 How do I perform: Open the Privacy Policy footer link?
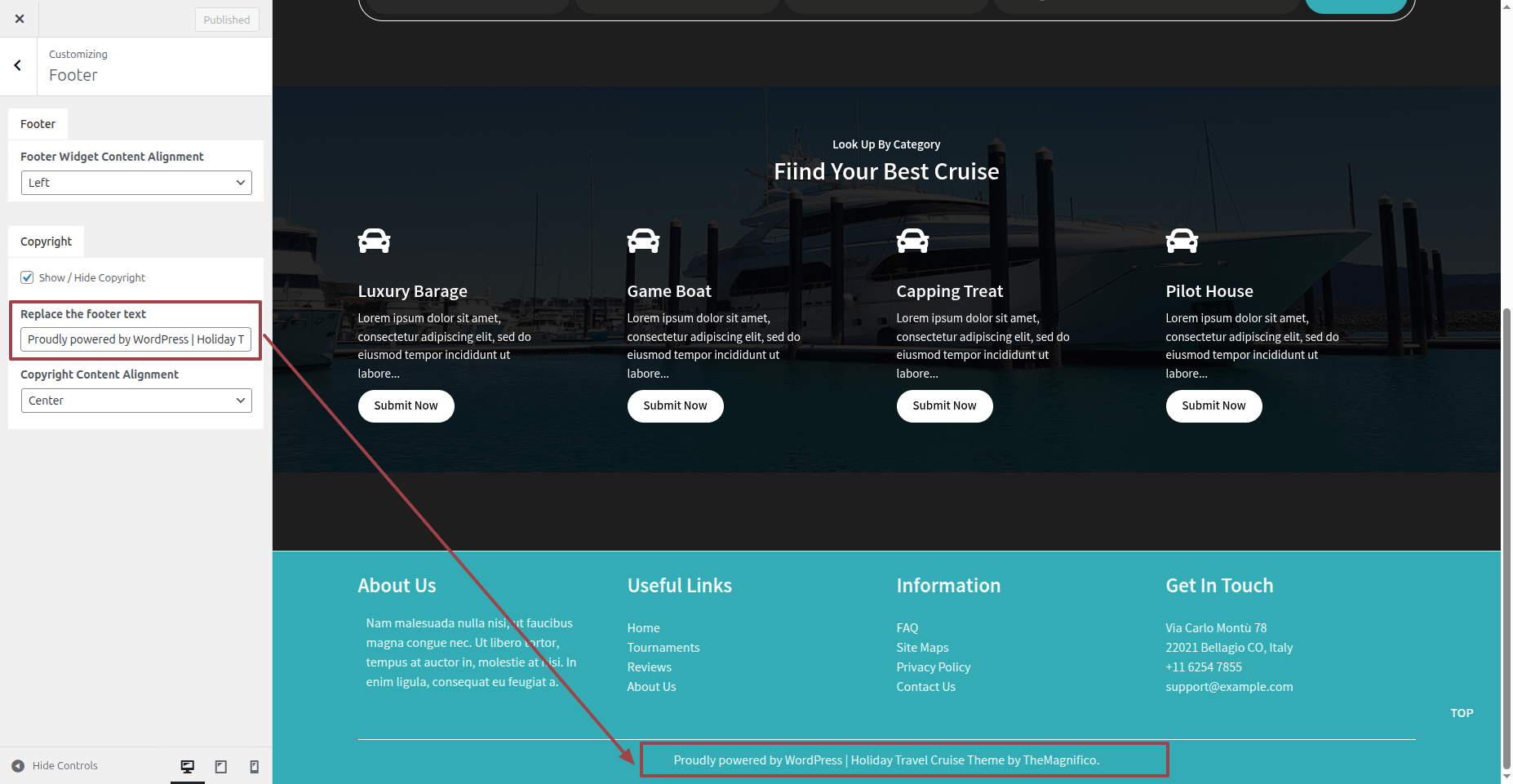[x=933, y=667]
